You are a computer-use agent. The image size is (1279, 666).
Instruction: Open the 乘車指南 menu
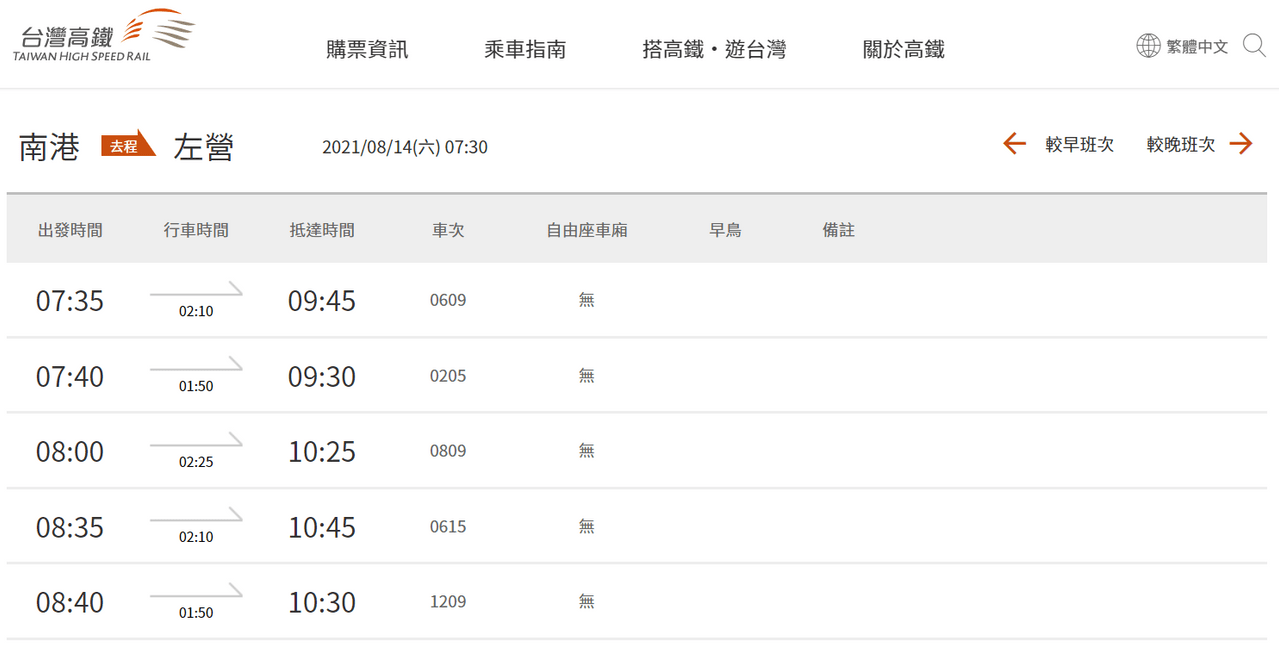point(525,49)
